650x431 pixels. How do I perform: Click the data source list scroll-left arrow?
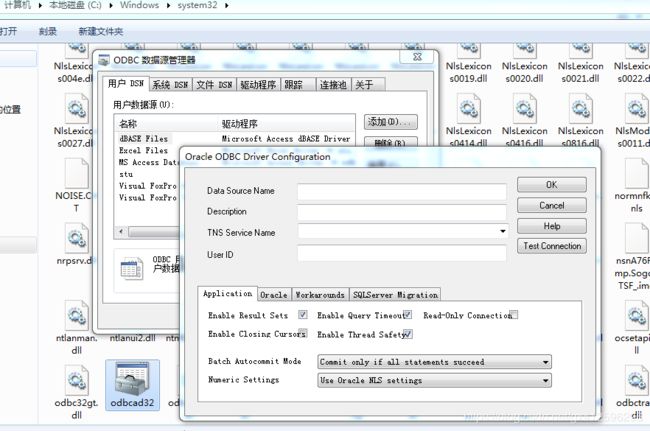[121, 231]
